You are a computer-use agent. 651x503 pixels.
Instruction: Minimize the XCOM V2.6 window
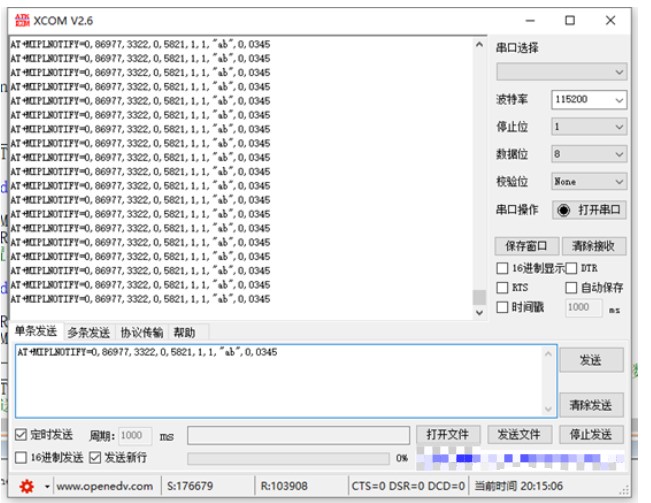tap(530, 20)
